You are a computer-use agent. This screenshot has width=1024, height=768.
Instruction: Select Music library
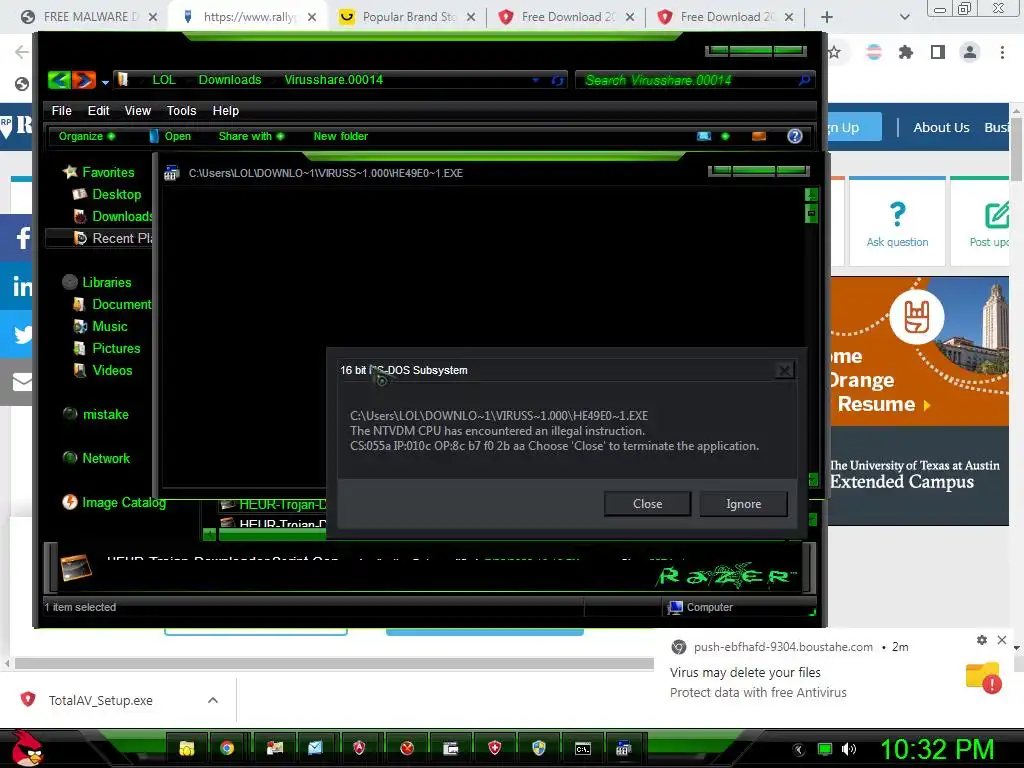pyautogui.click(x=101, y=327)
